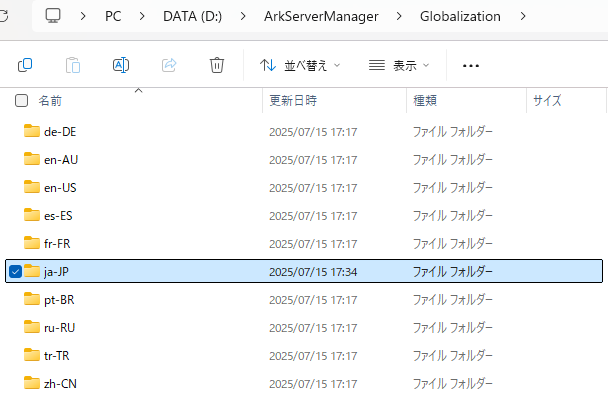Click the date cell of pt-BR row
The image size is (608, 405).
[x=313, y=300]
